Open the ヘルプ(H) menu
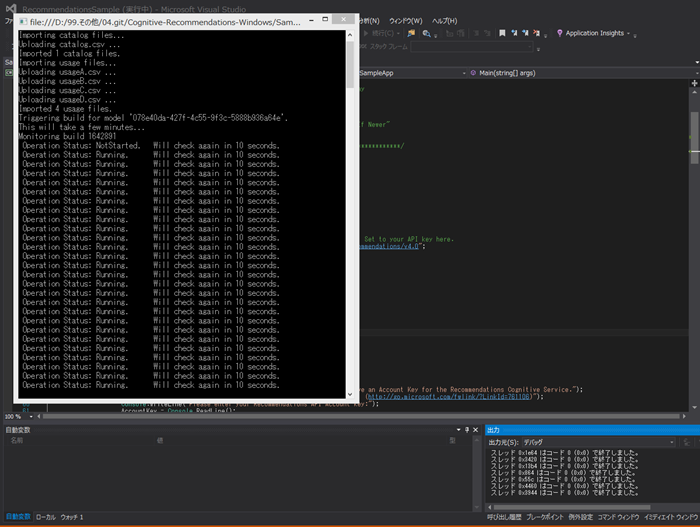Viewport: 700px width, 527px height. 444,21
